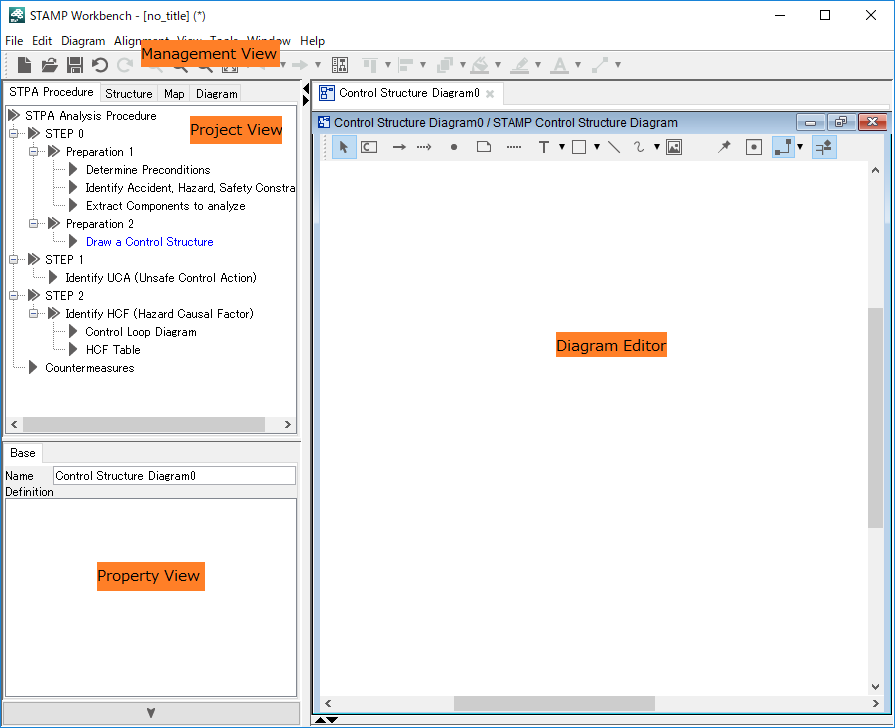Click the line color pen icon
This screenshot has height=728, width=895.
pos(519,65)
